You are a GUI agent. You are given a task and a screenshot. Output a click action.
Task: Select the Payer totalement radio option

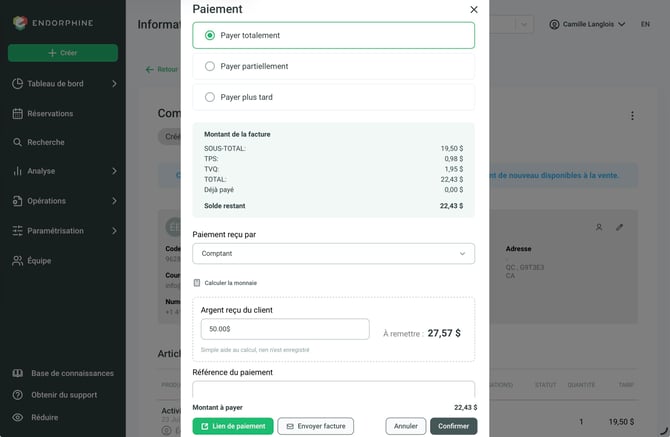333,35
